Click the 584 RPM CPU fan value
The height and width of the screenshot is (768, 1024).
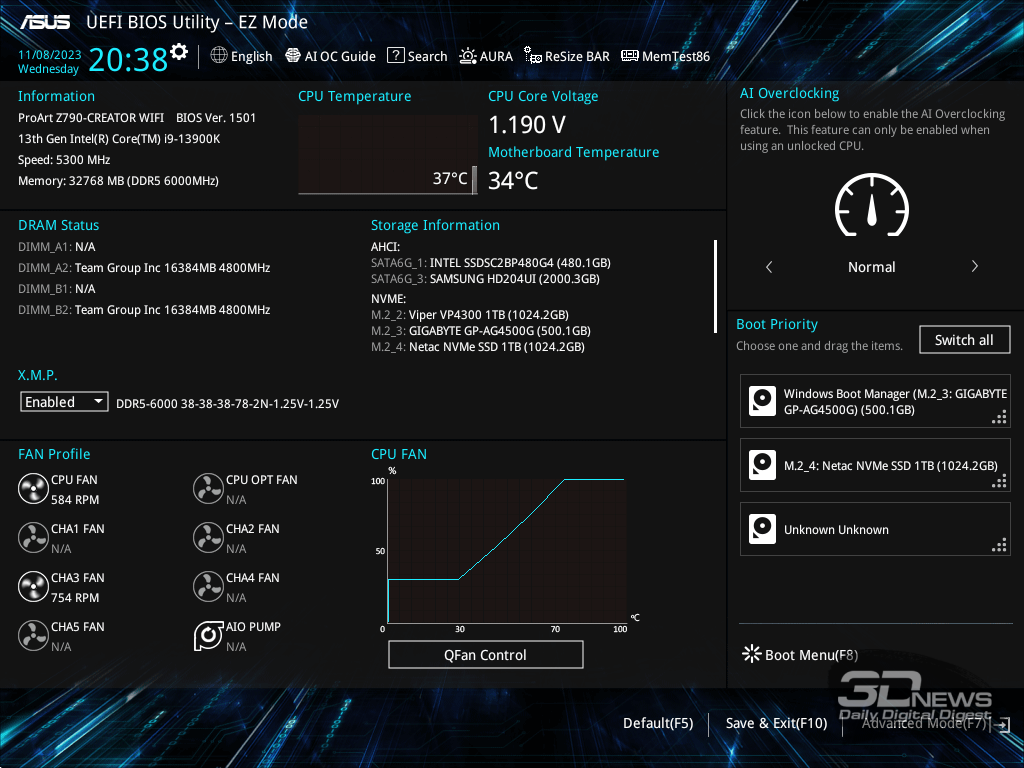pyautogui.click(x=75, y=500)
